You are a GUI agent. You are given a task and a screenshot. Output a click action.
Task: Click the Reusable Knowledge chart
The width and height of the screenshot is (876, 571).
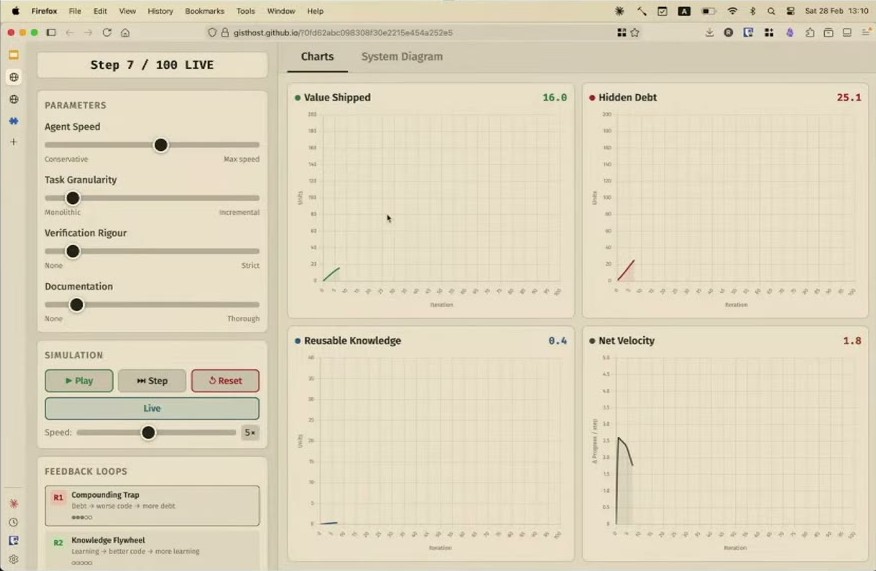[431, 444]
